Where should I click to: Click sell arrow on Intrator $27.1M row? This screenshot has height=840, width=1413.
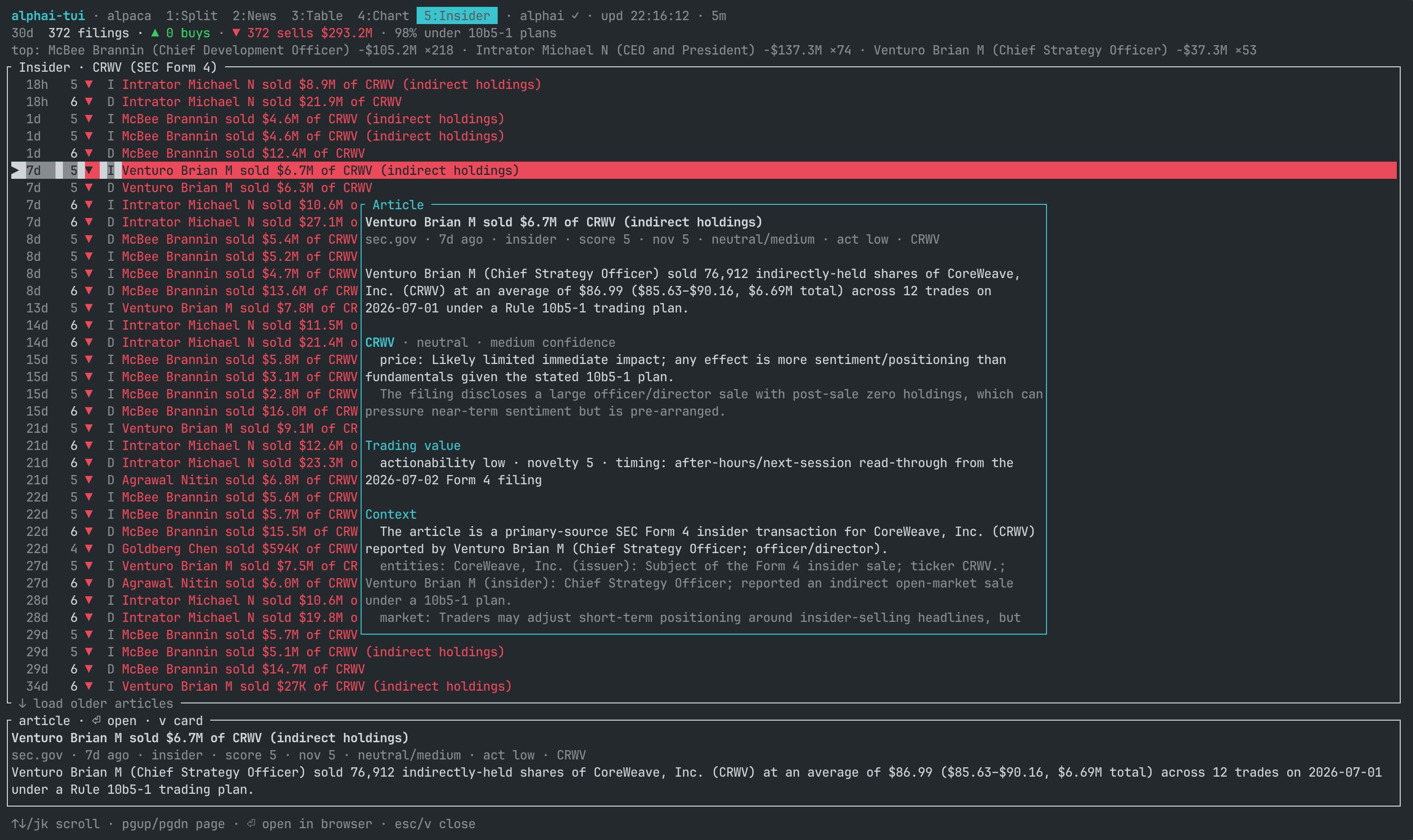(x=89, y=222)
